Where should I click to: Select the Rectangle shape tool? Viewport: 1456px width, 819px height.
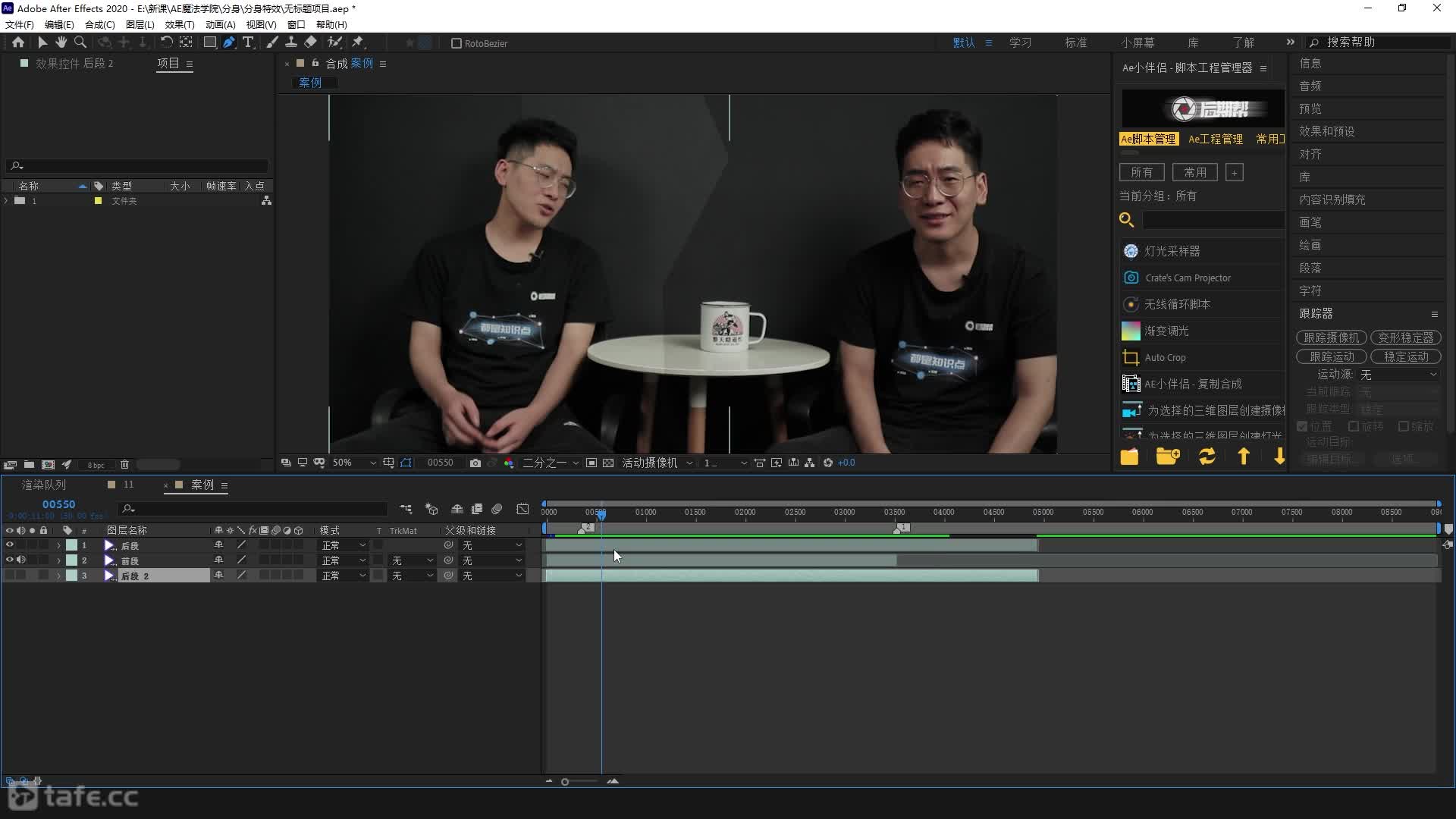(210, 42)
